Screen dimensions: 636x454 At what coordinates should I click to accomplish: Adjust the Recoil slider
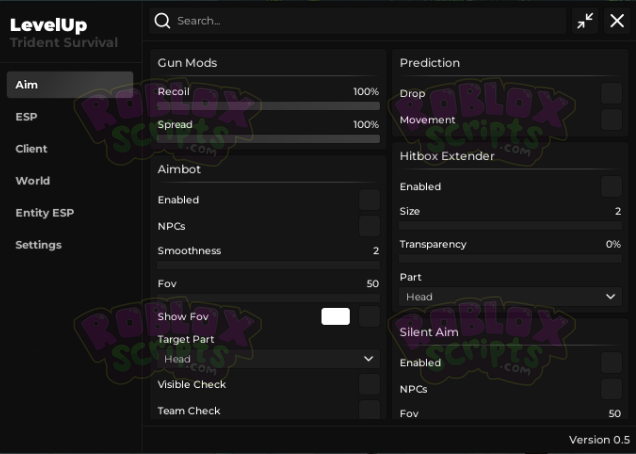point(268,105)
